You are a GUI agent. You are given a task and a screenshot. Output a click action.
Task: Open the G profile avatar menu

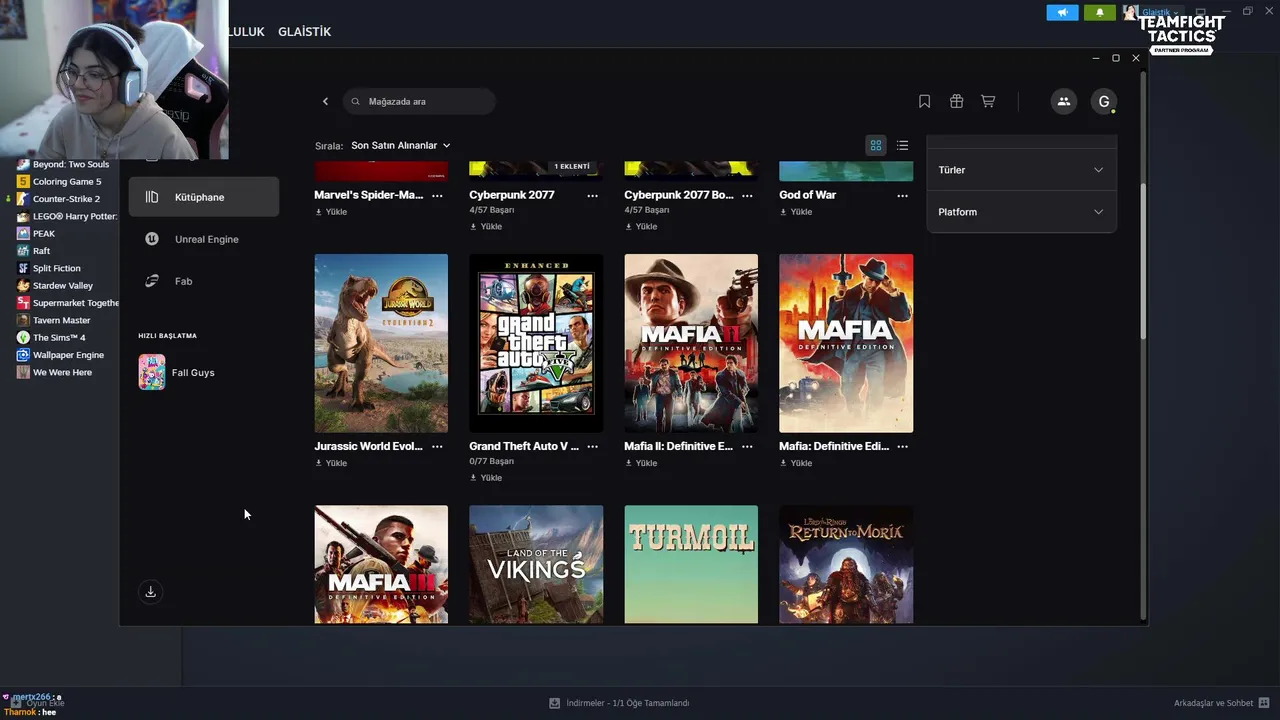click(x=1103, y=101)
